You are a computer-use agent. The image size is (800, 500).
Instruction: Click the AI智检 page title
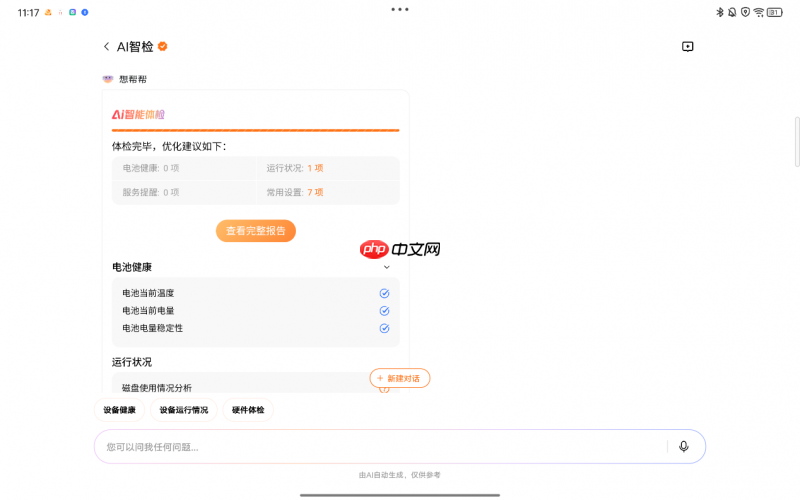coord(135,47)
